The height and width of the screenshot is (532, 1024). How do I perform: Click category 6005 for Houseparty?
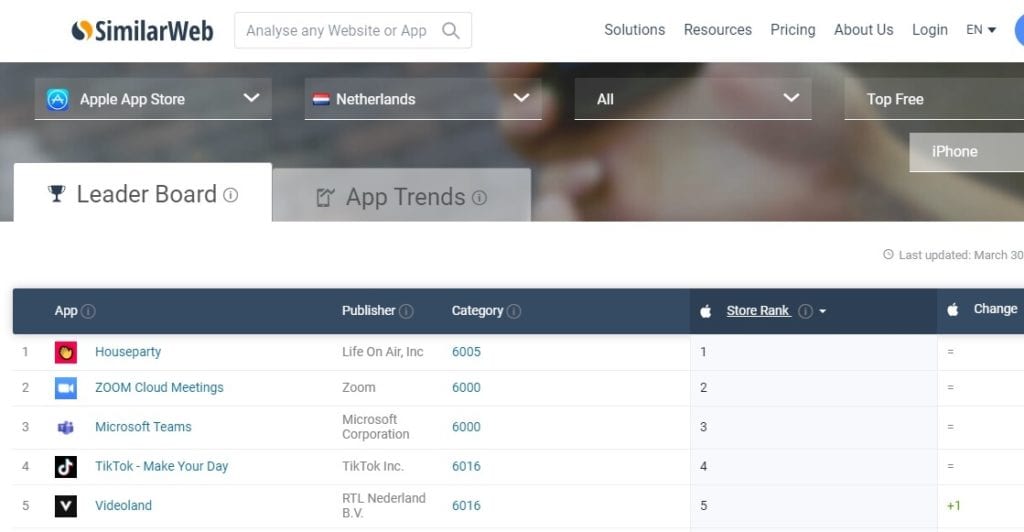pos(466,352)
